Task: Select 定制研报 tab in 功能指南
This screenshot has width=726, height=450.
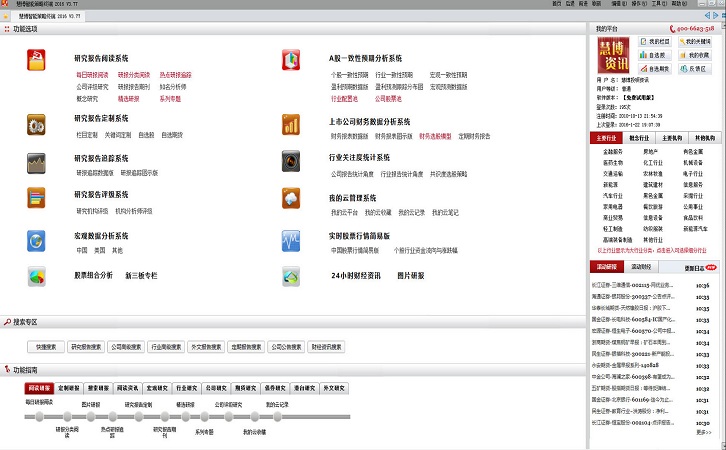Action: [x=69, y=388]
